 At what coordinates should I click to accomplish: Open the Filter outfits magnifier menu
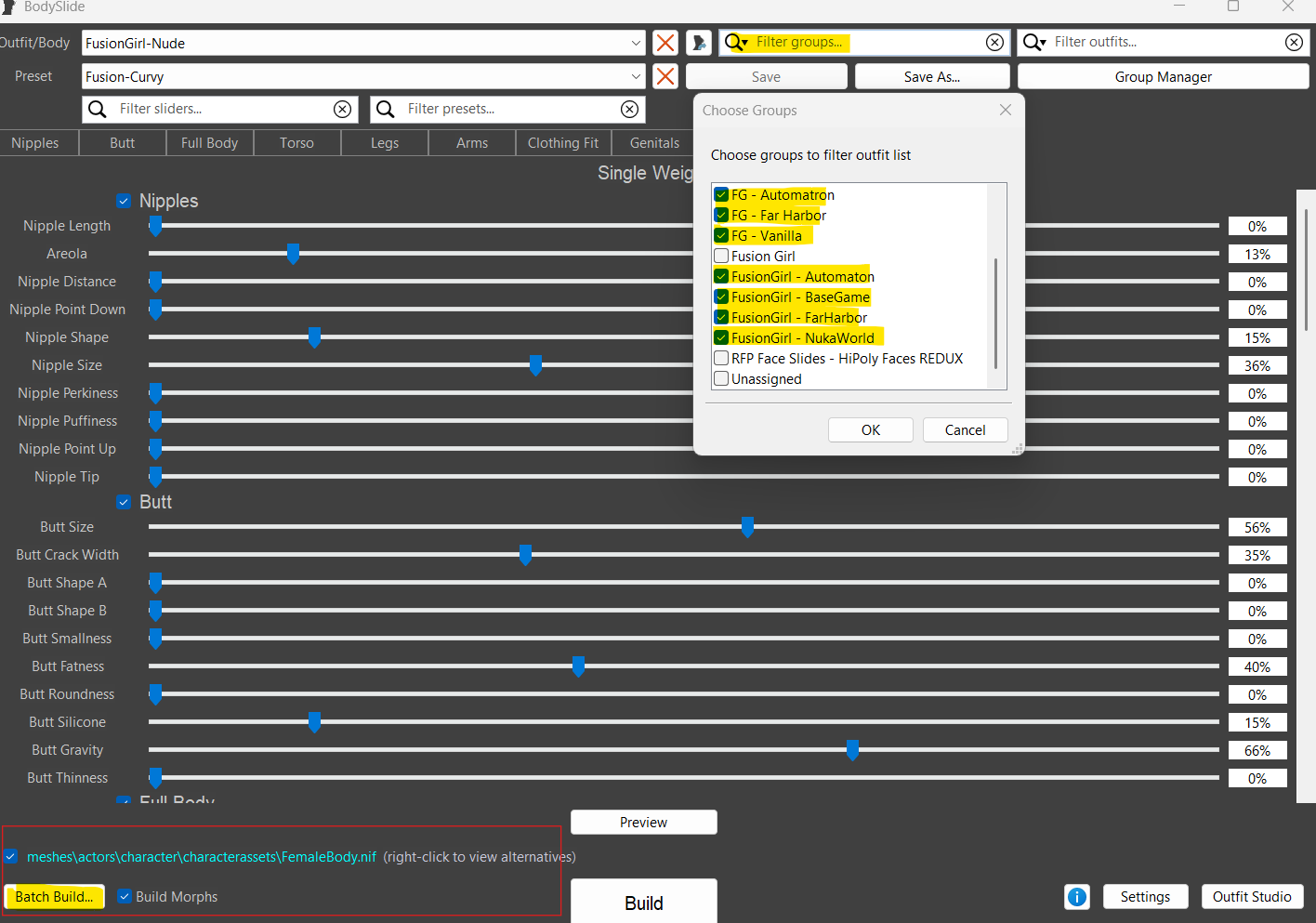1034,43
